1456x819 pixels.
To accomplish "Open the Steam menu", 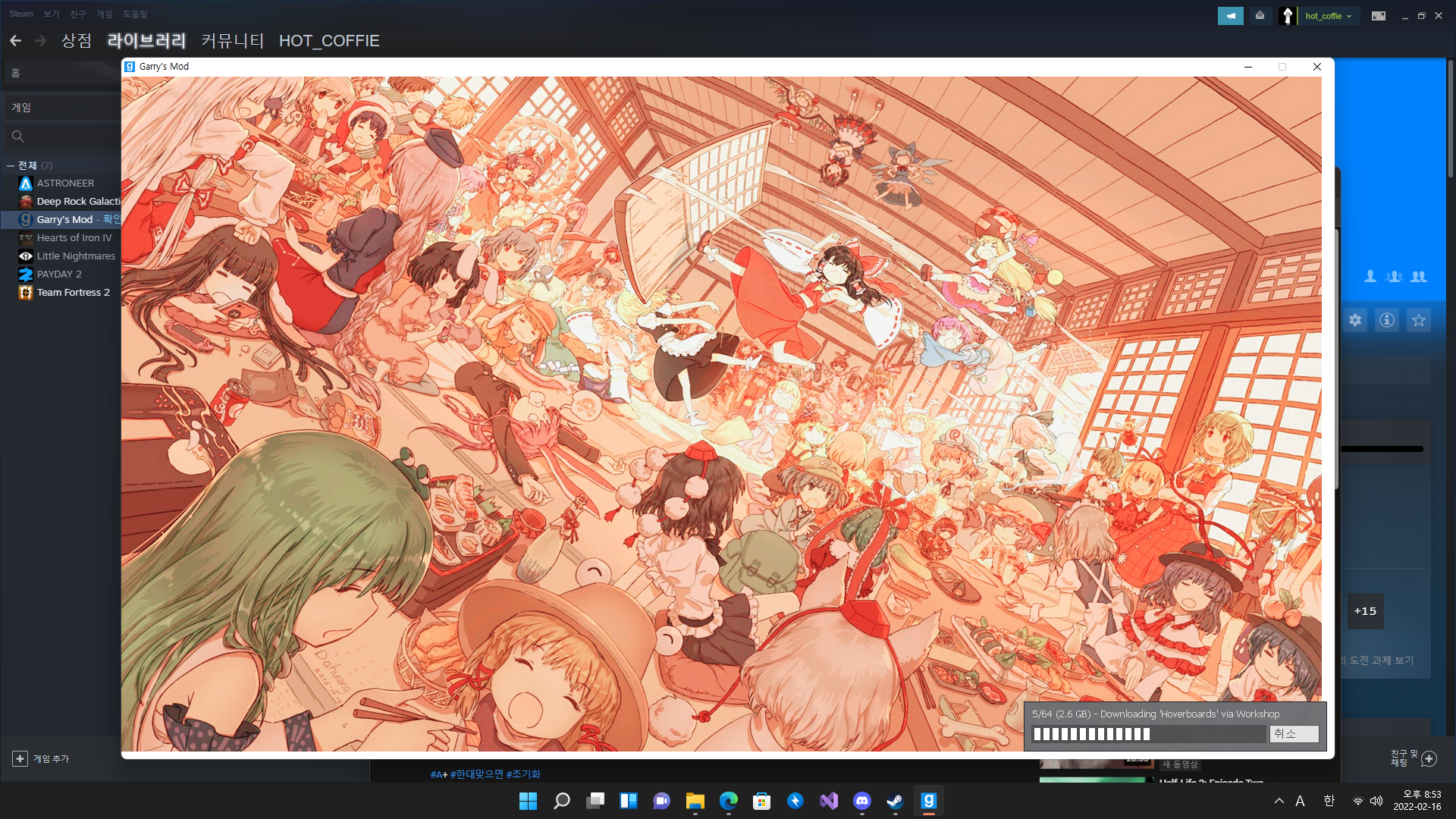I will point(21,14).
